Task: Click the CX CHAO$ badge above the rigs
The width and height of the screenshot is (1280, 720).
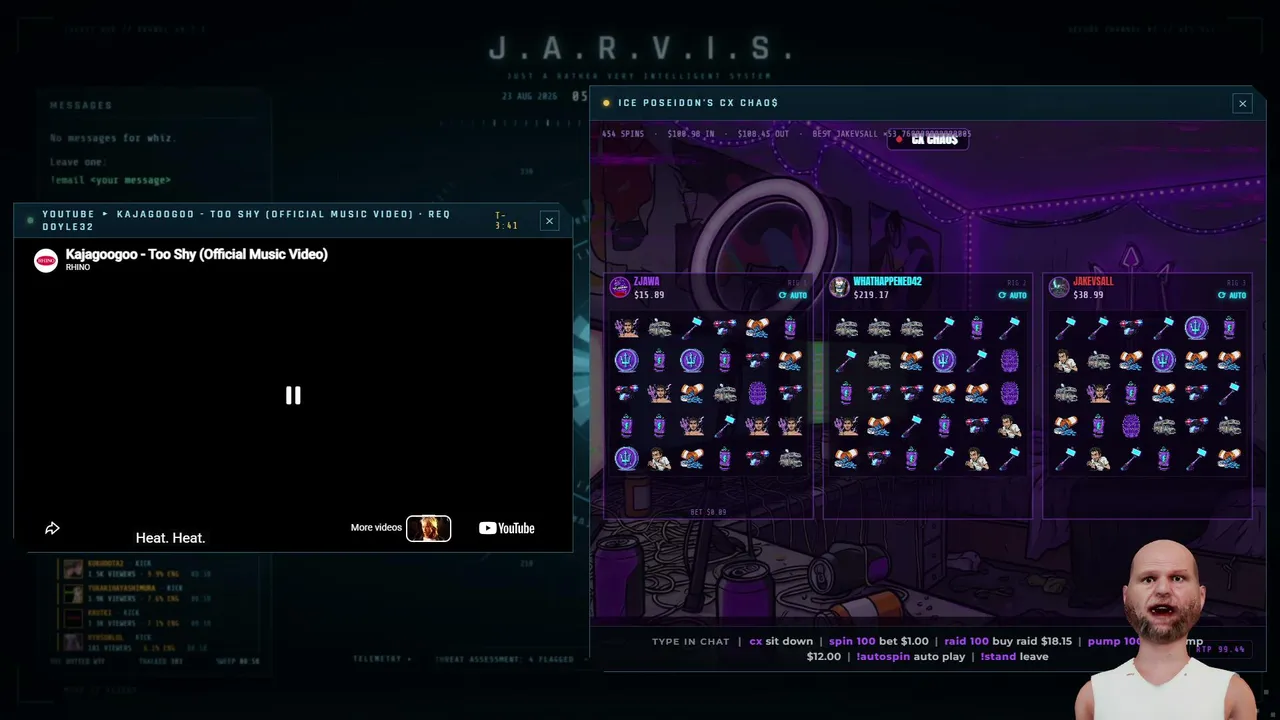Action: tap(927, 139)
